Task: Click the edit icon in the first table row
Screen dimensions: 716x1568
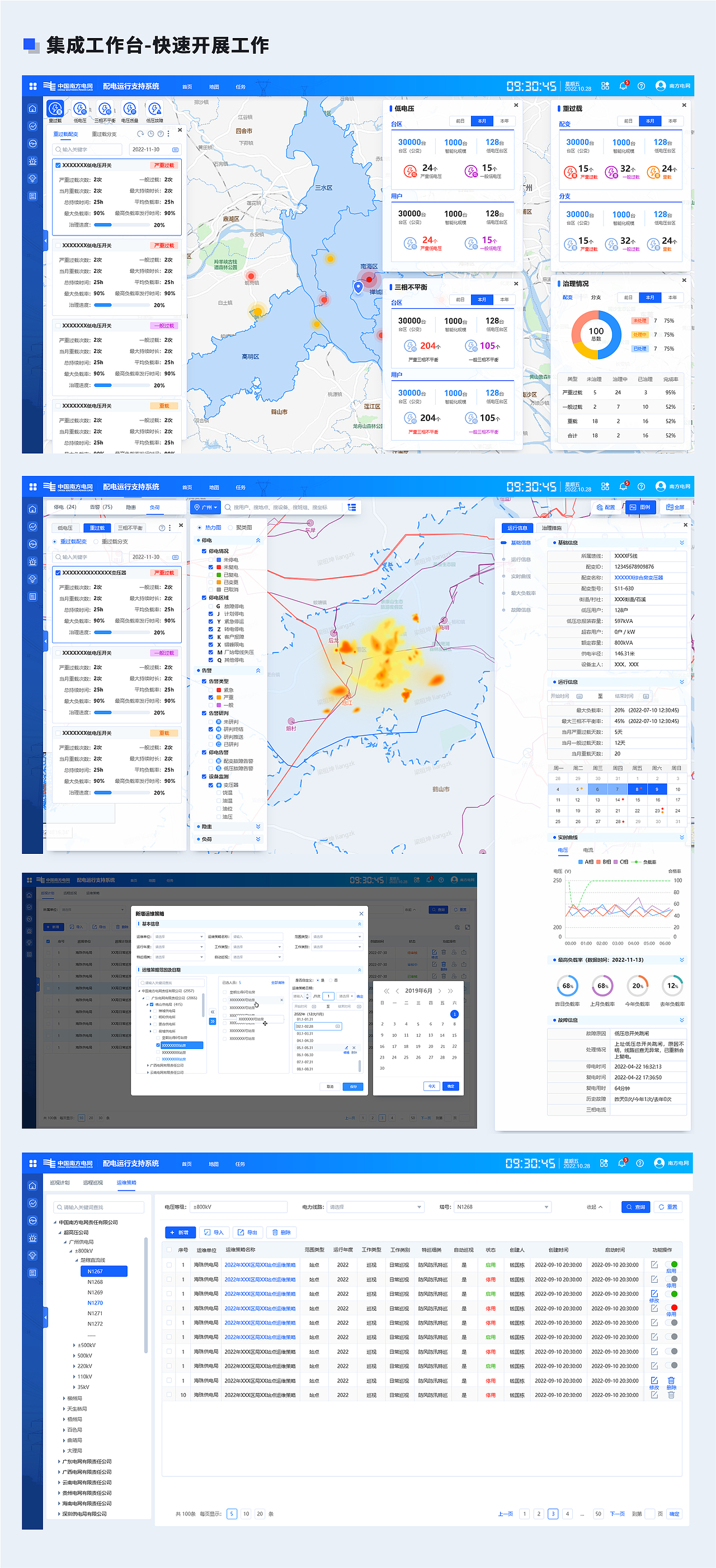Action: [x=654, y=1265]
